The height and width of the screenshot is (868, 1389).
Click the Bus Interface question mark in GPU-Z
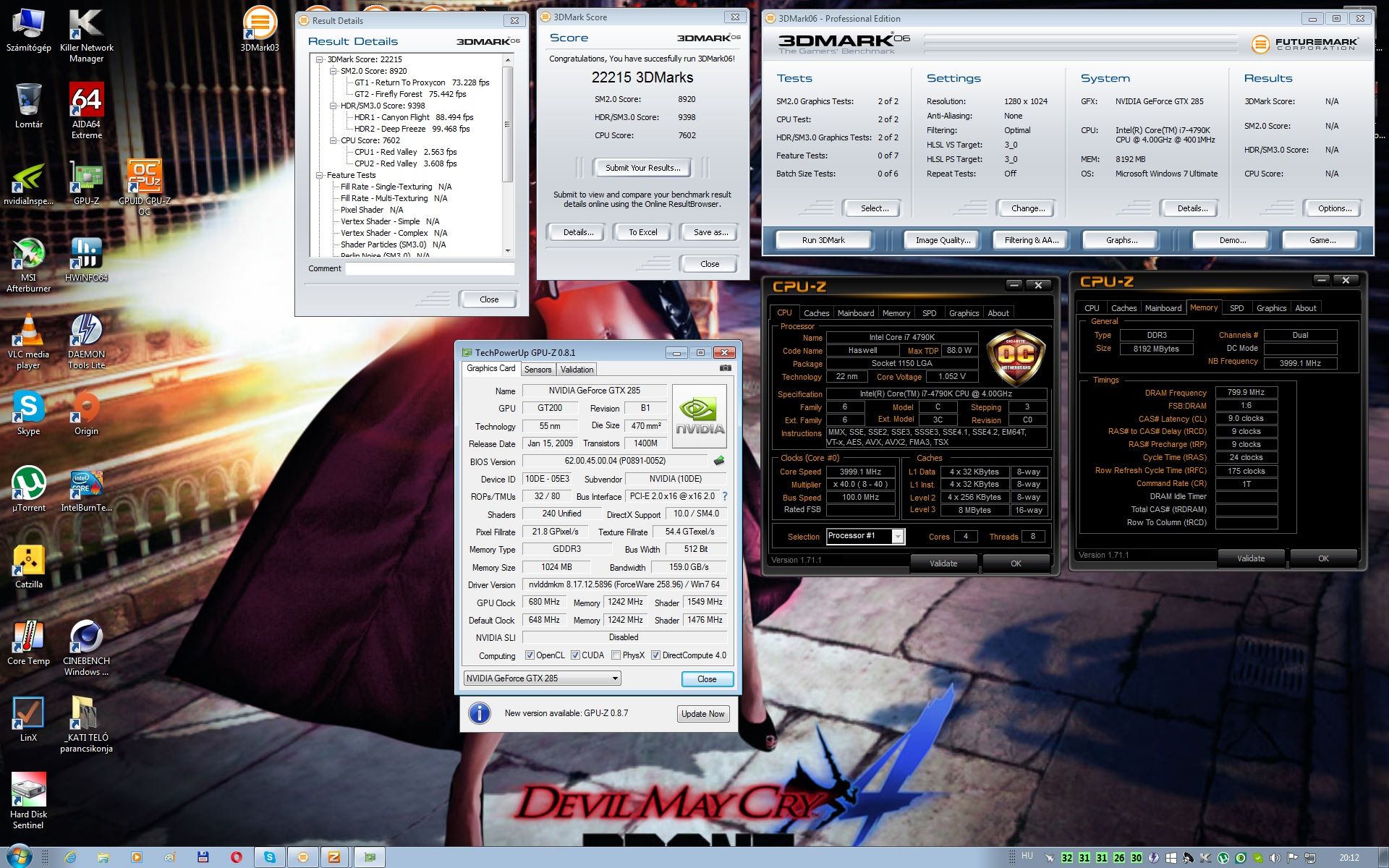point(725,496)
